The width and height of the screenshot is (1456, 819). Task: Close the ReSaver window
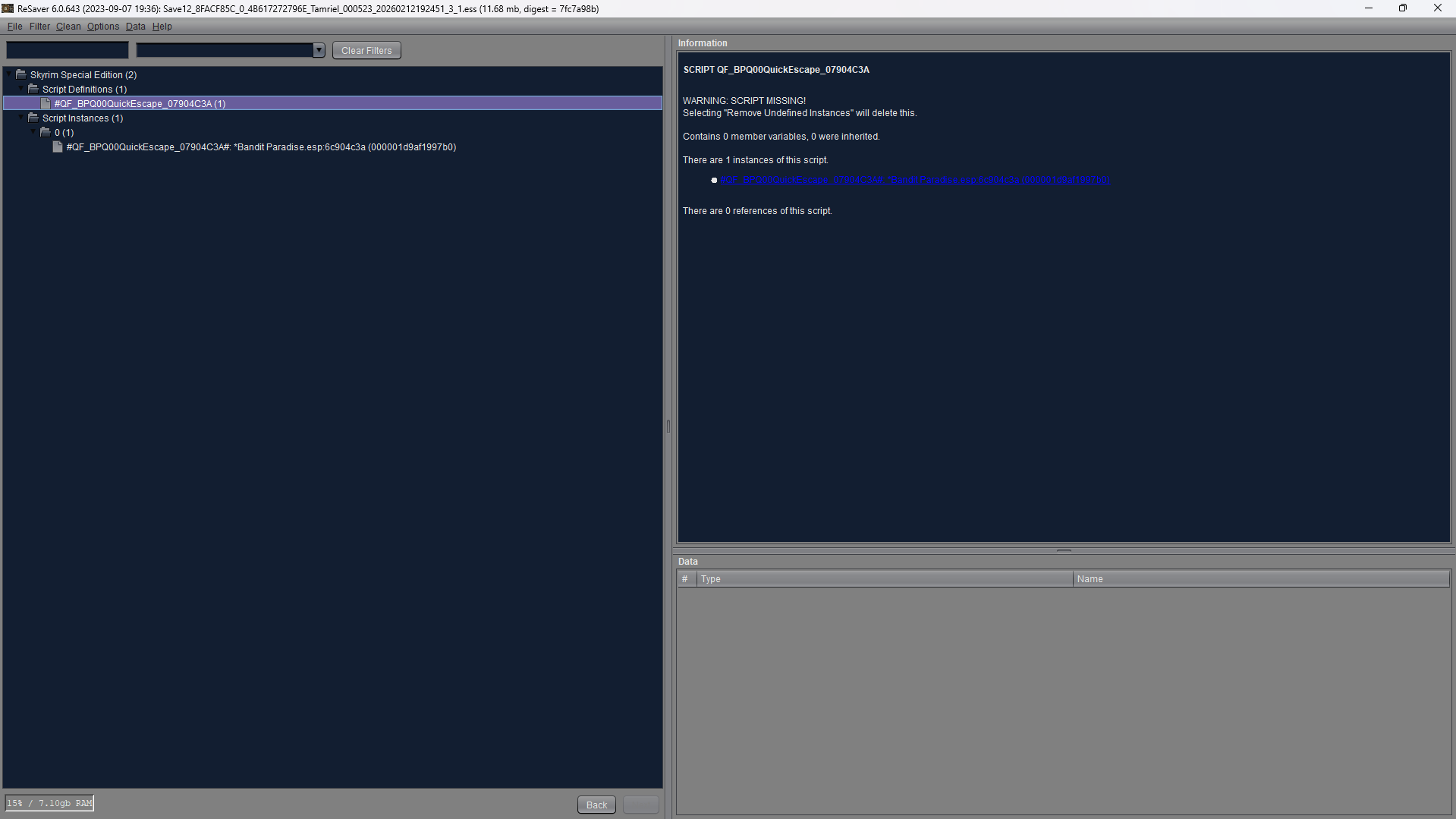pos(1438,8)
